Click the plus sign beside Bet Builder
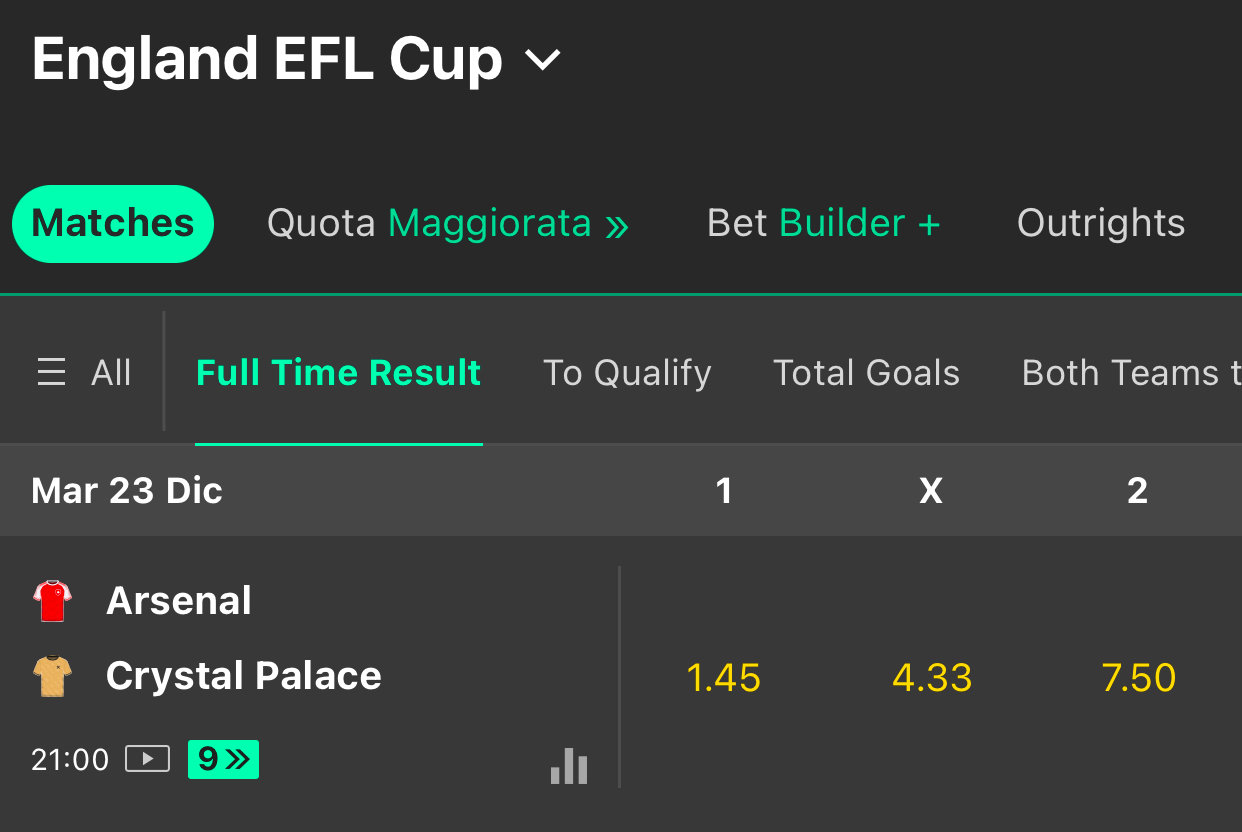 point(929,224)
